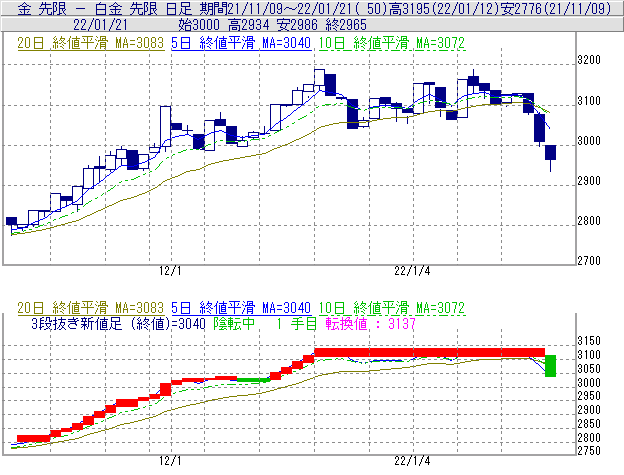Viewport: 624px width, 475px height.
Task: Click the upper chart's 20日 終値平滑 MA=3083 legend
Action: (x=91, y=43)
